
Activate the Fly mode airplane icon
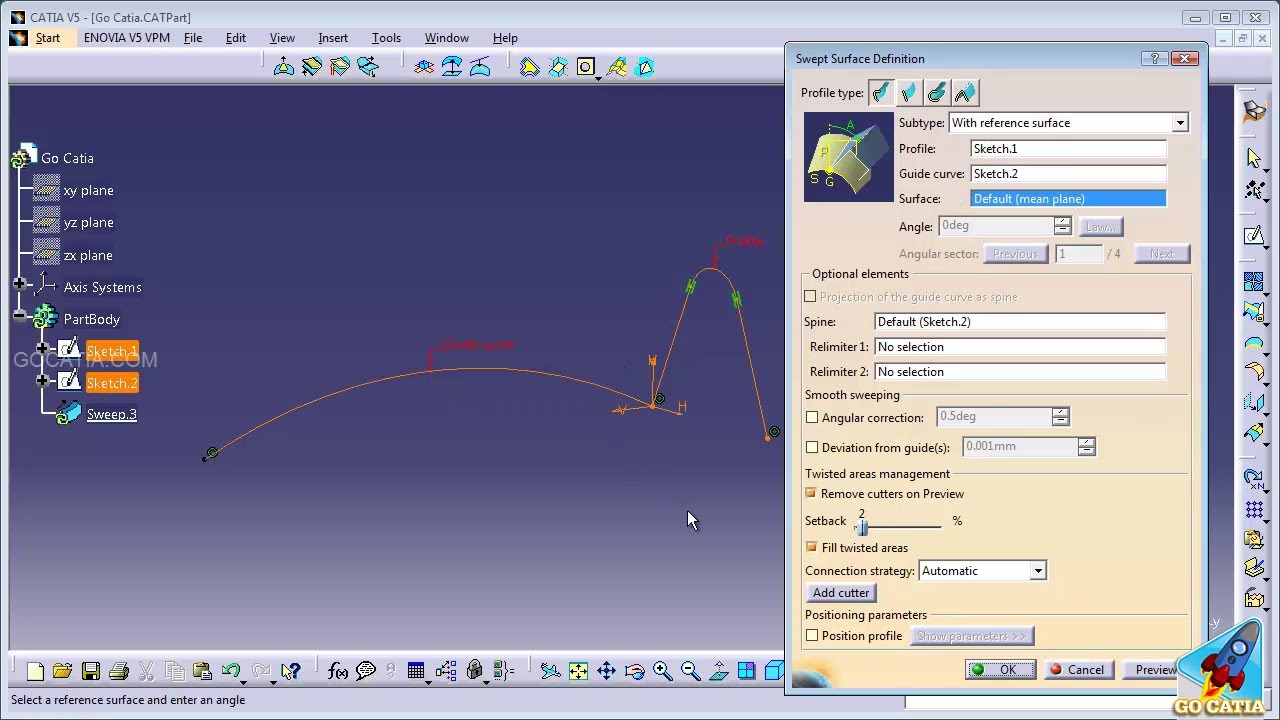tap(550, 671)
